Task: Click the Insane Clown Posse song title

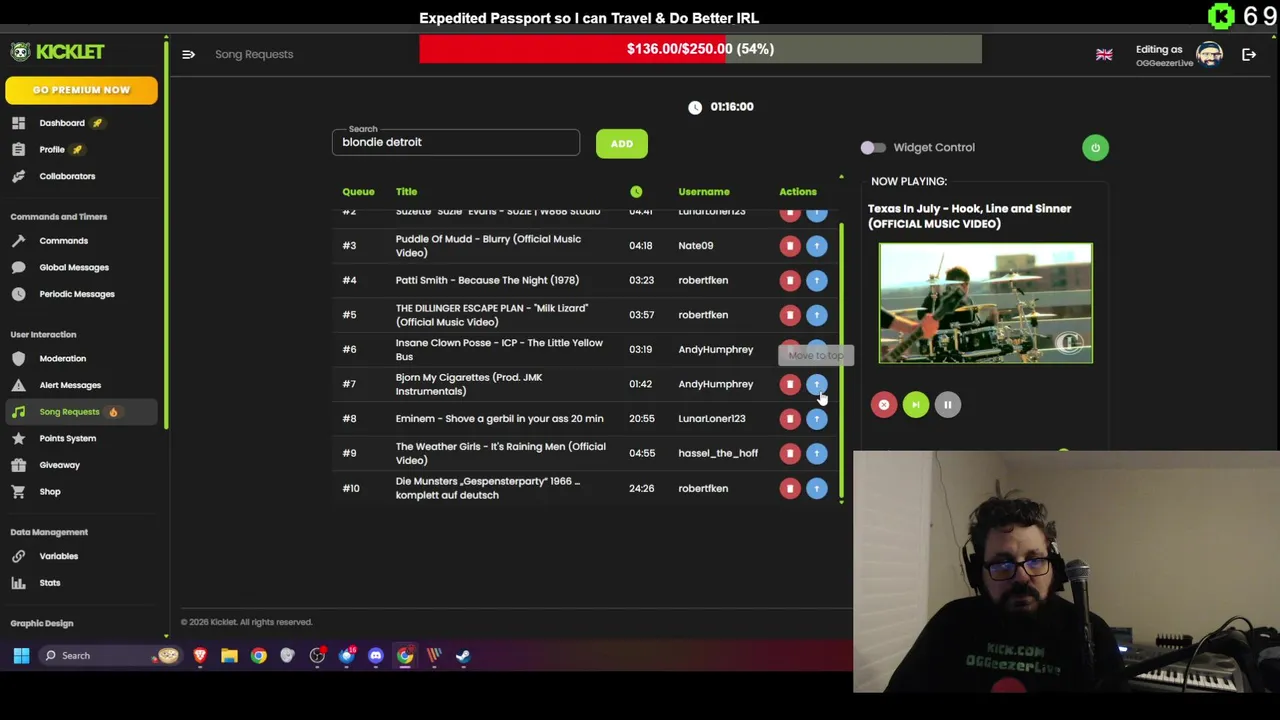Action: tap(499, 350)
